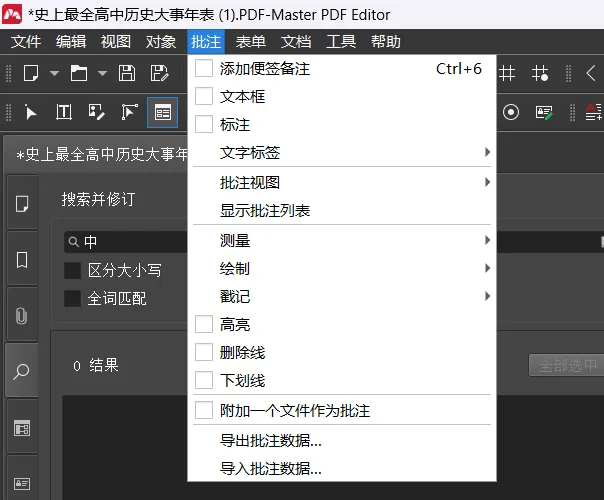Click 导出批注数据... menu entry
Image resolution: width=604 pixels, height=500 pixels.
tap(271, 441)
